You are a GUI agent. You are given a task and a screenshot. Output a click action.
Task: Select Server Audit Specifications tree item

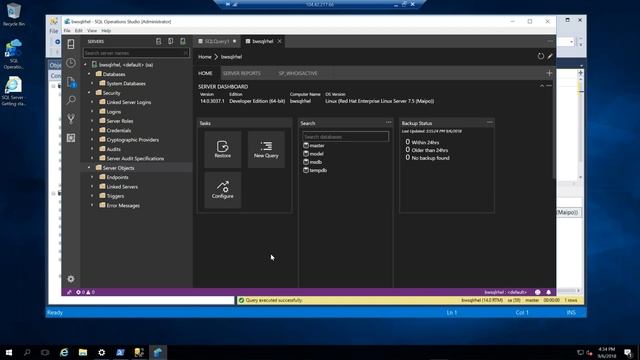click(136, 158)
